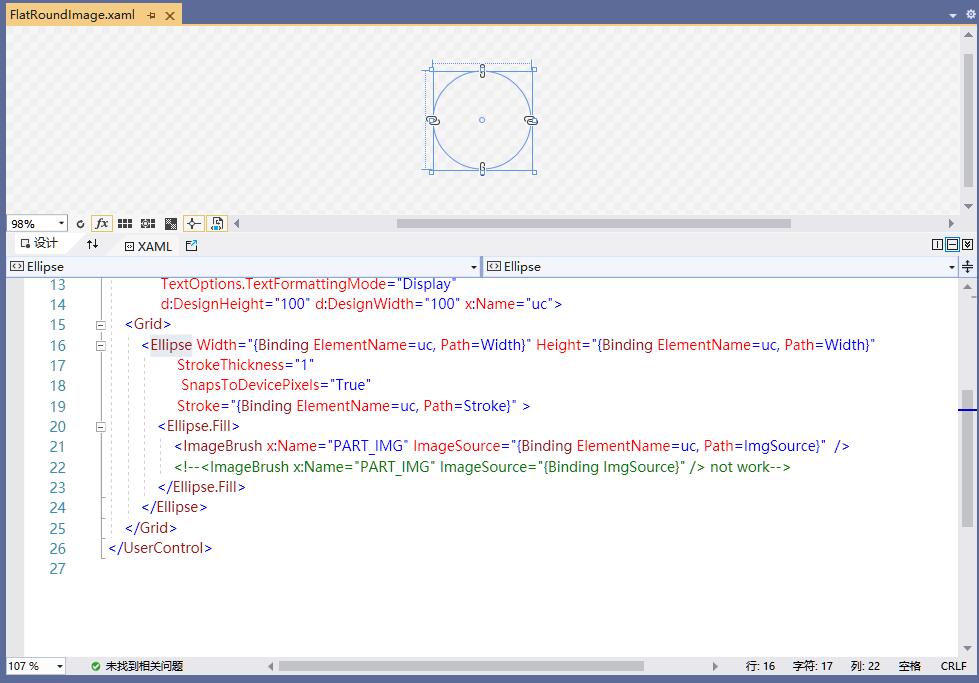Click the CRLF line ending indicator

[x=953, y=666]
